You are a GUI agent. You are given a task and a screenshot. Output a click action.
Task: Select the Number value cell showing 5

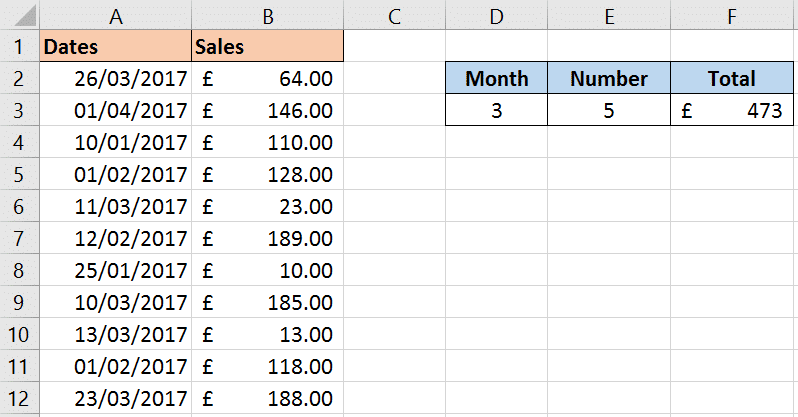pos(609,110)
